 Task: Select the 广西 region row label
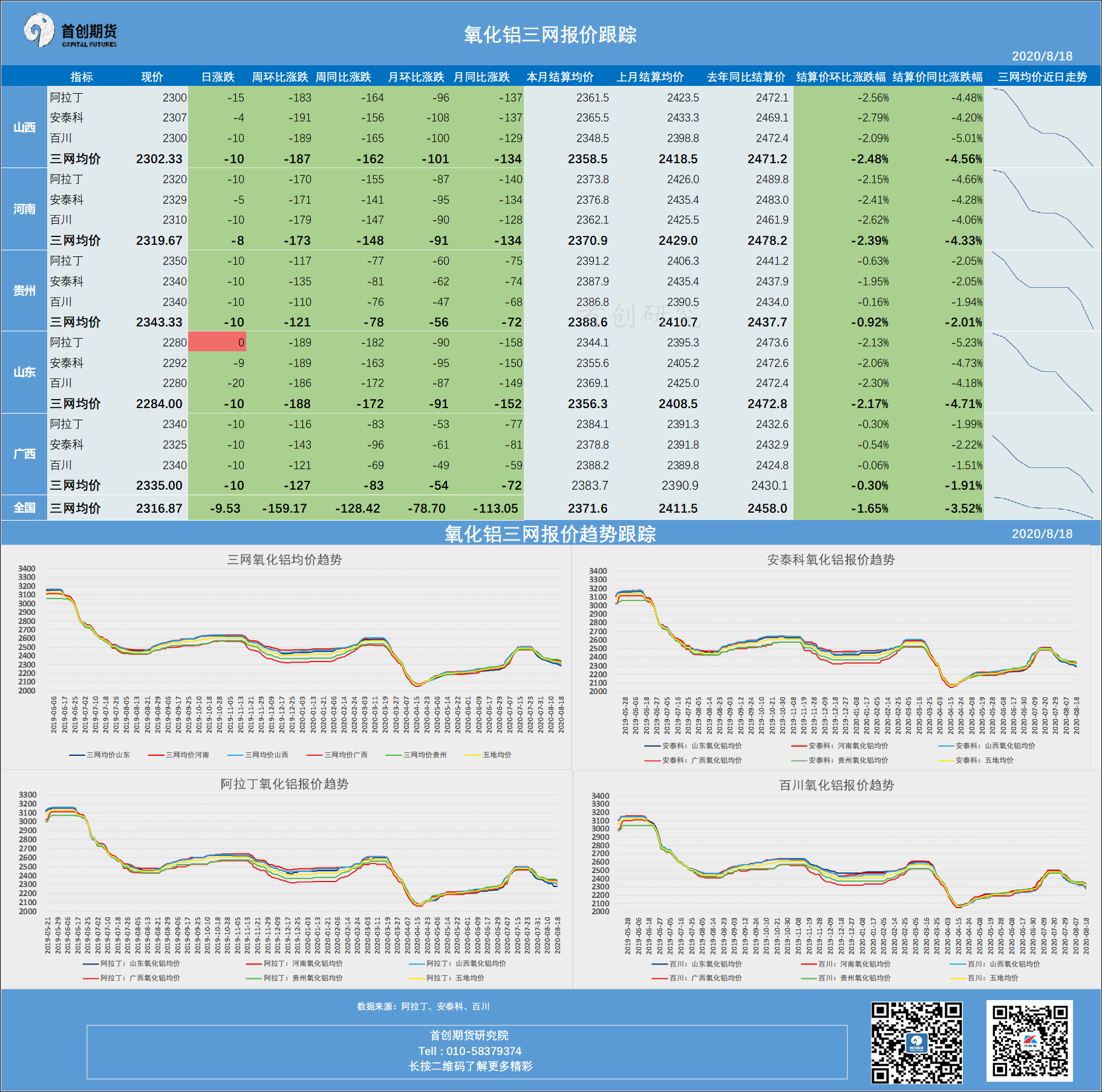pyautogui.click(x=24, y=453)
